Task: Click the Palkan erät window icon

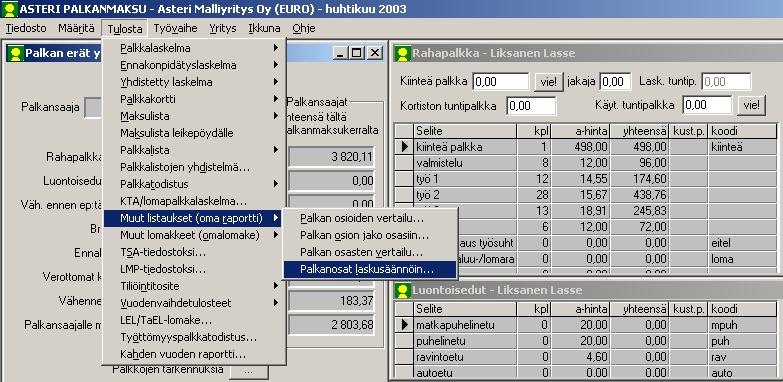Action: pos(15,53)
